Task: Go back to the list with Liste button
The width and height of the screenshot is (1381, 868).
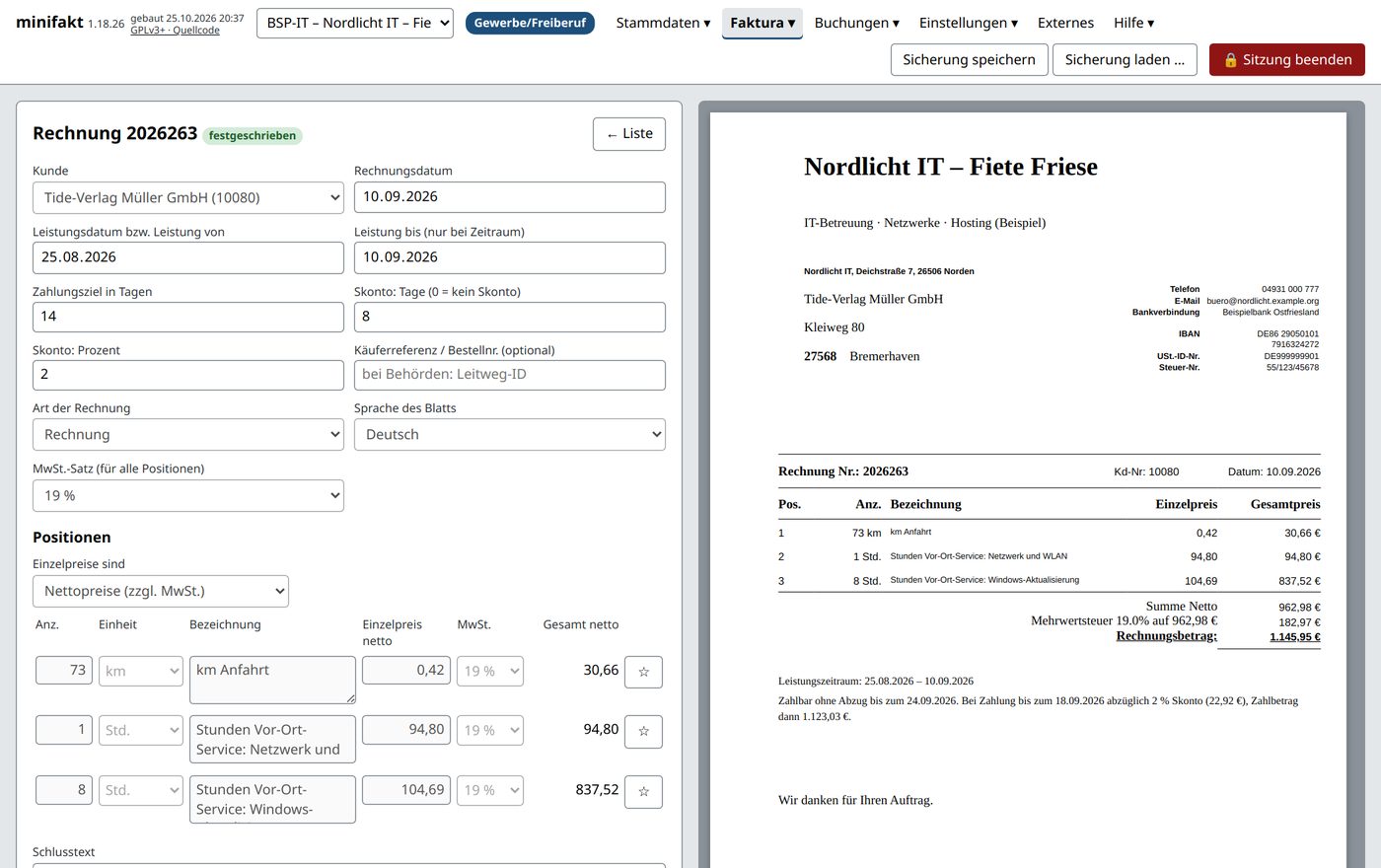Action: tap(629, 134)
